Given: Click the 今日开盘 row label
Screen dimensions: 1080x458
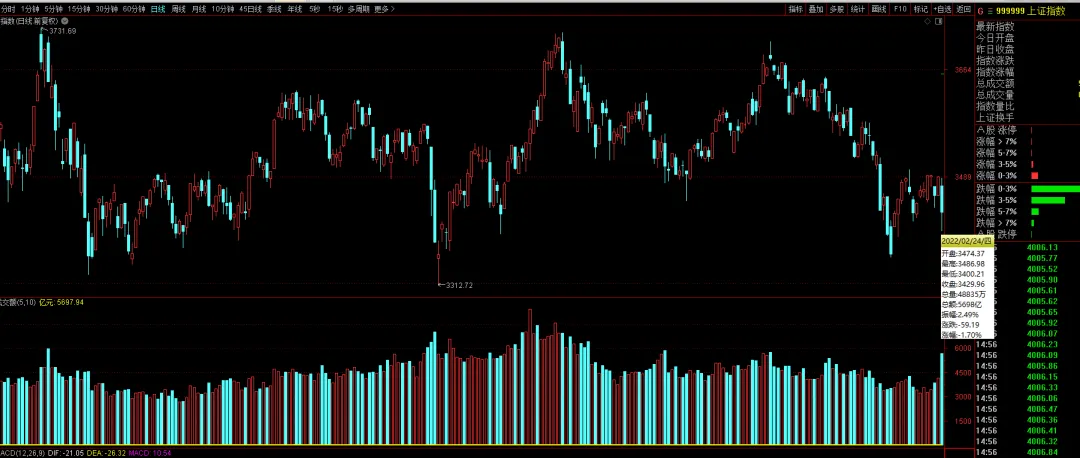Looking at the screenshot, I should [x=995, y=38].
